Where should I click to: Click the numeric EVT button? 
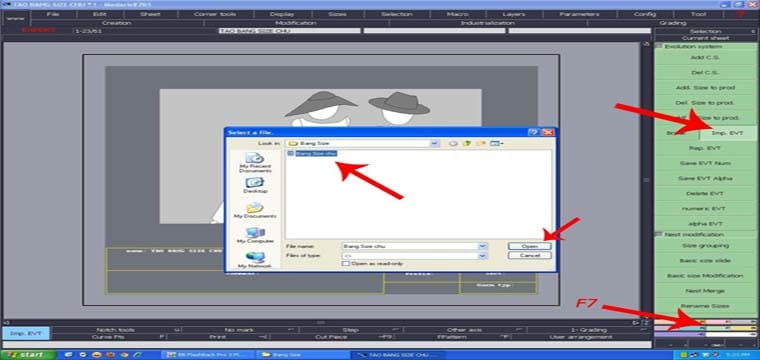coord(705,209)
